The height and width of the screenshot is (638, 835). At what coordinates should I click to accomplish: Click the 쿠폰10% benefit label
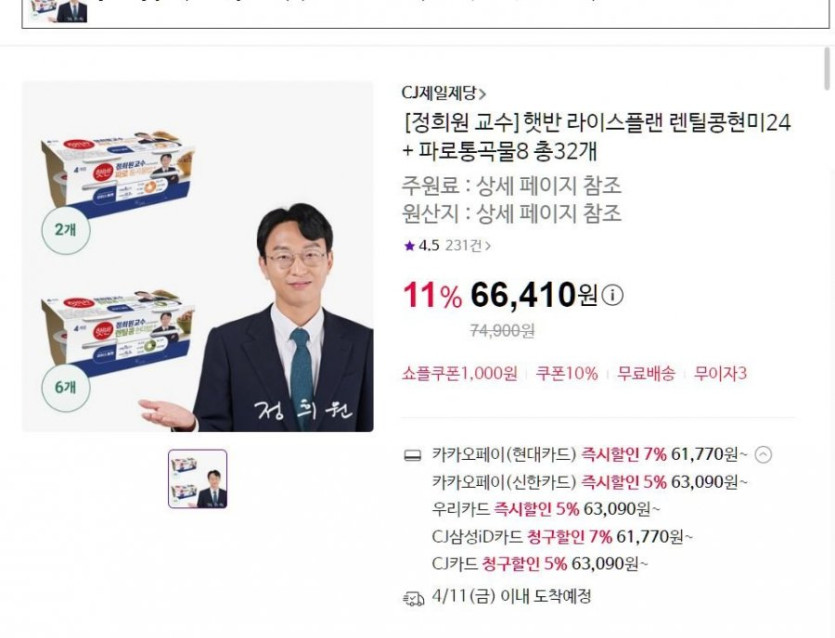(x=567, y=374)
